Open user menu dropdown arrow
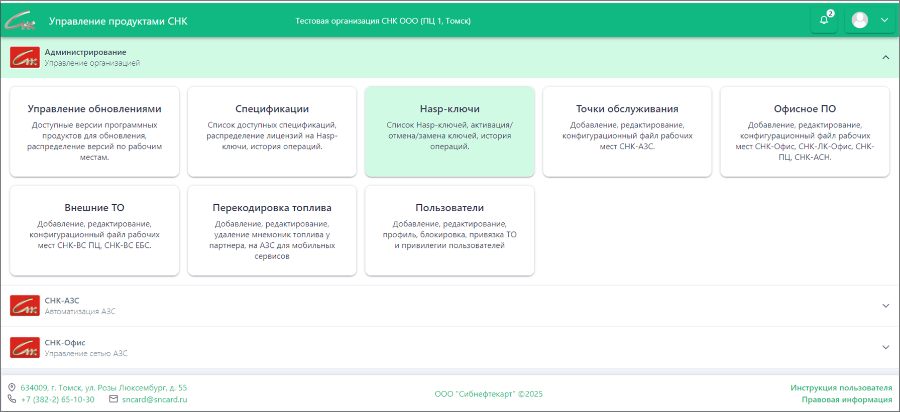 (883, 20)
